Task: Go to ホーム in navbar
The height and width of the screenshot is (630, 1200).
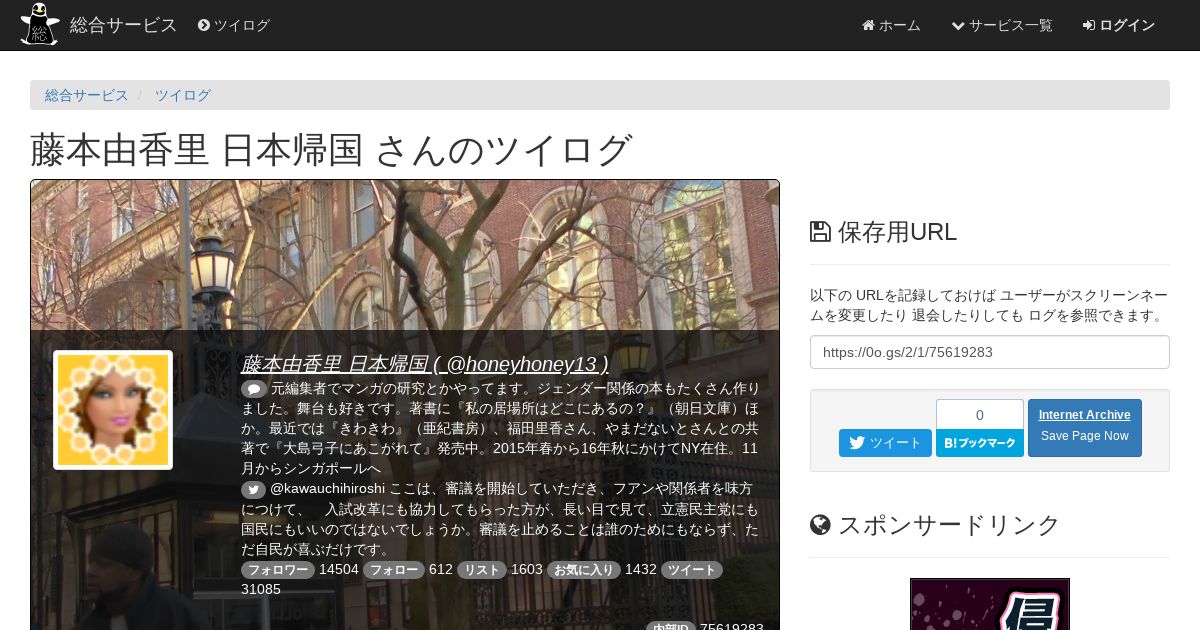Action: [891, 25]
